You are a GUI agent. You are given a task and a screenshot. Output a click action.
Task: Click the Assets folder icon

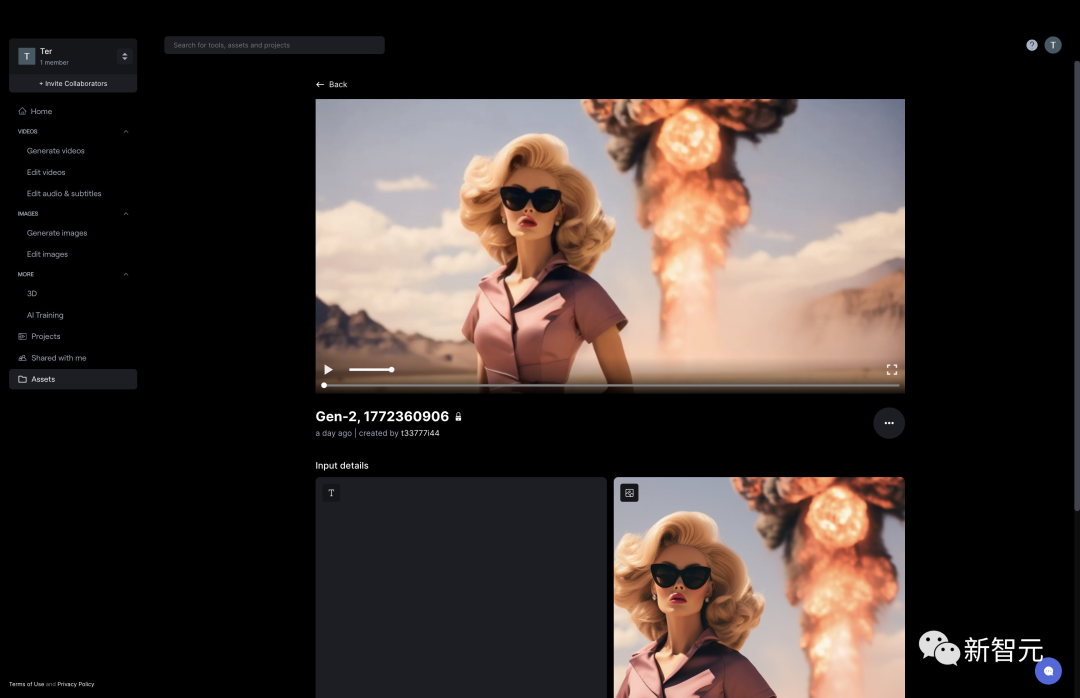(22, 379)
